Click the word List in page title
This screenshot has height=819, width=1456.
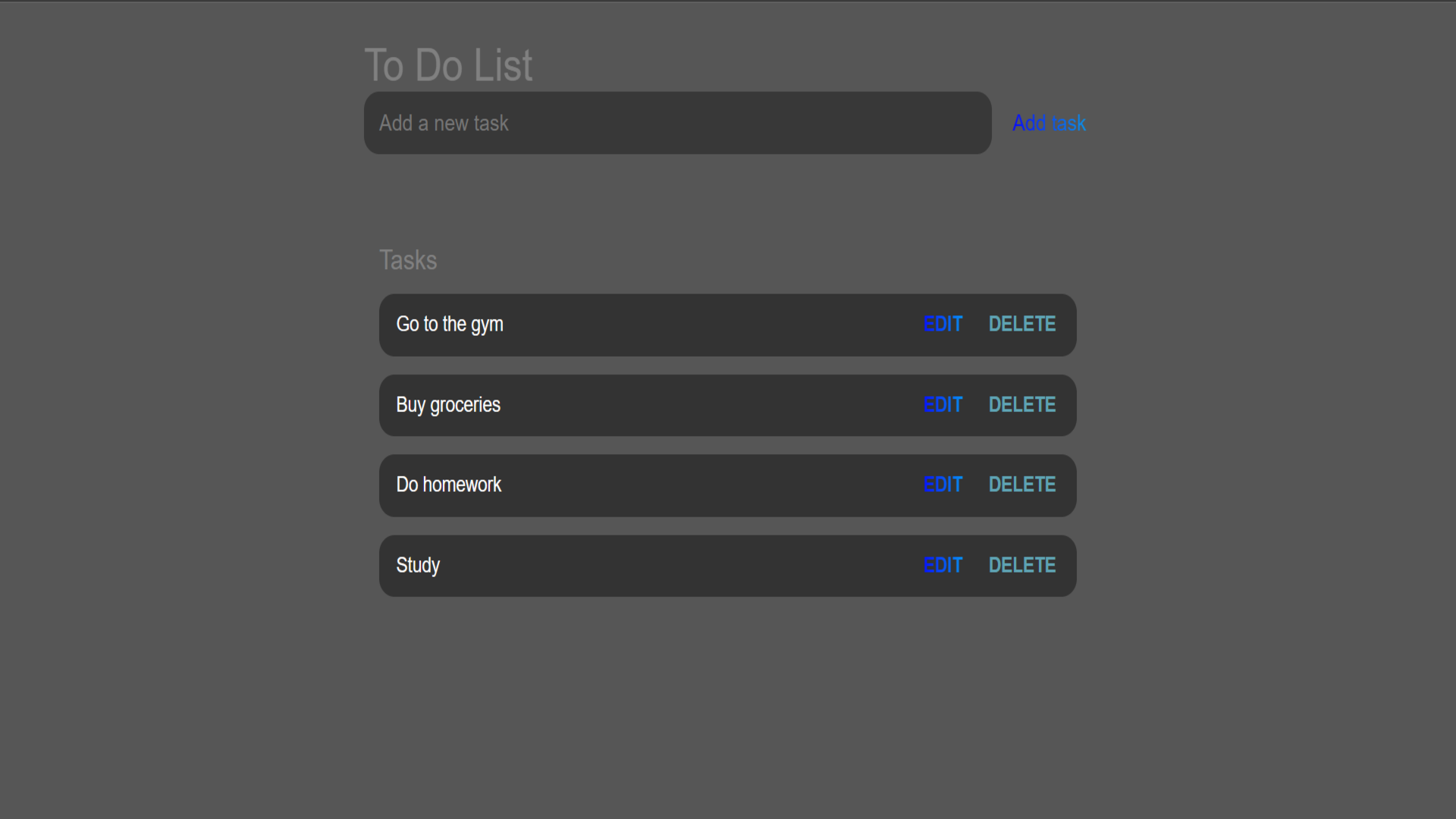(503, 65)
